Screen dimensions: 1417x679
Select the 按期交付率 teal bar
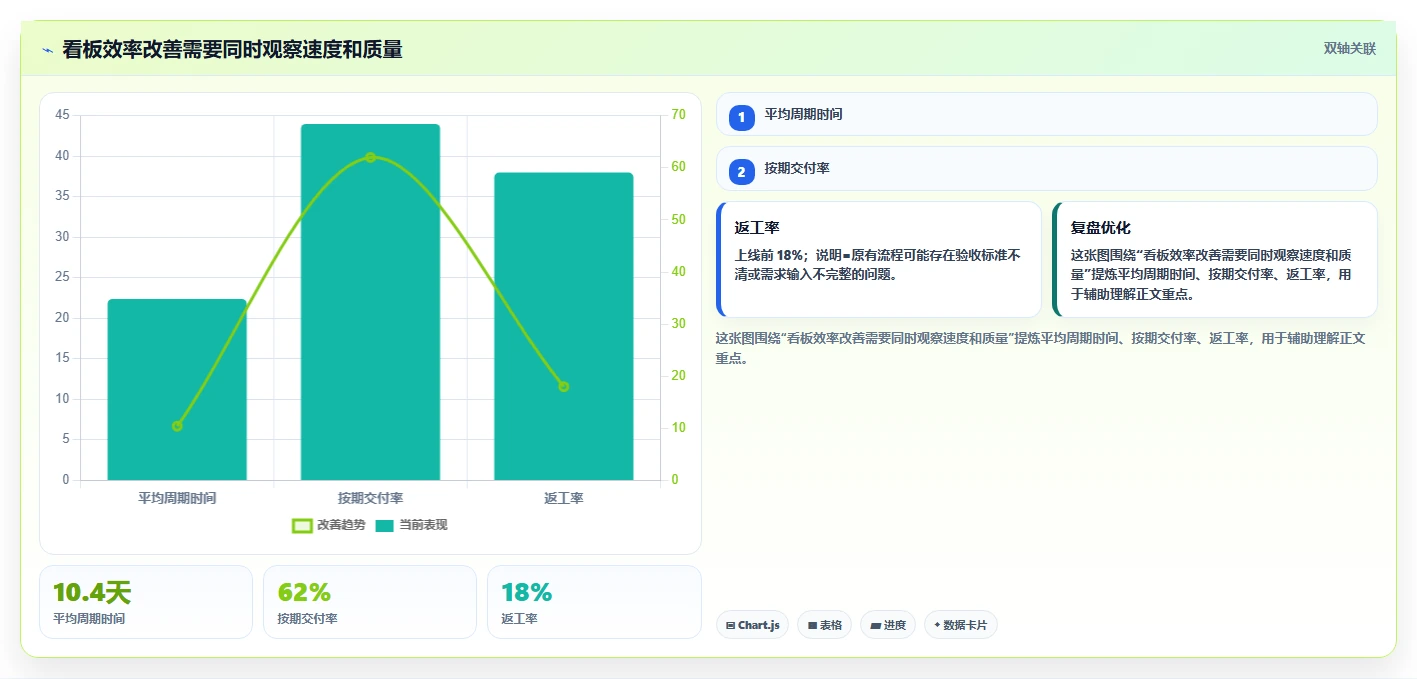tap(370, 302)
